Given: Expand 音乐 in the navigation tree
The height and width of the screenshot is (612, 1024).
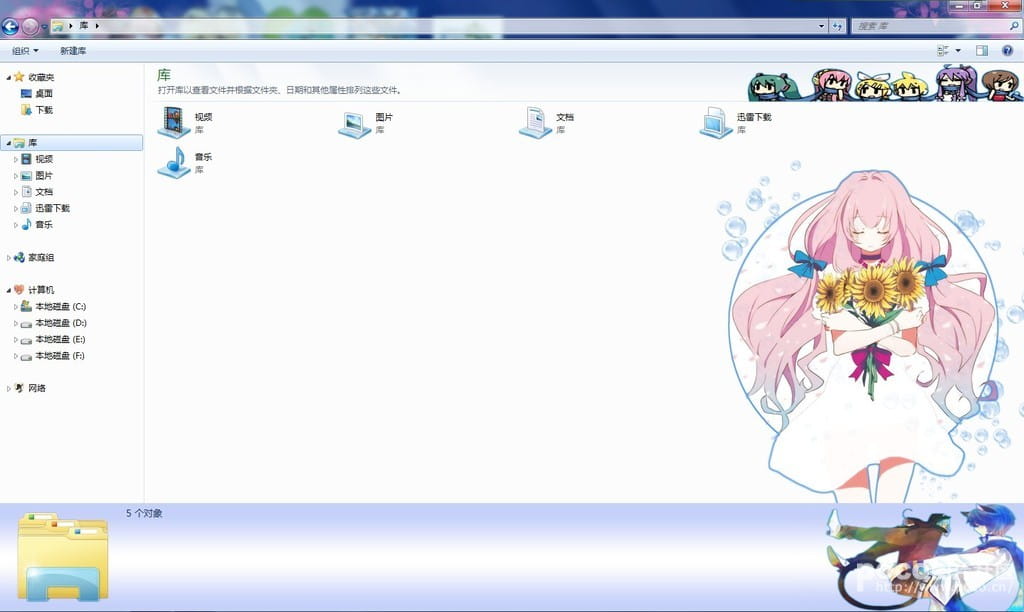Looking at the screenshot, I should [x=16, y=225].
